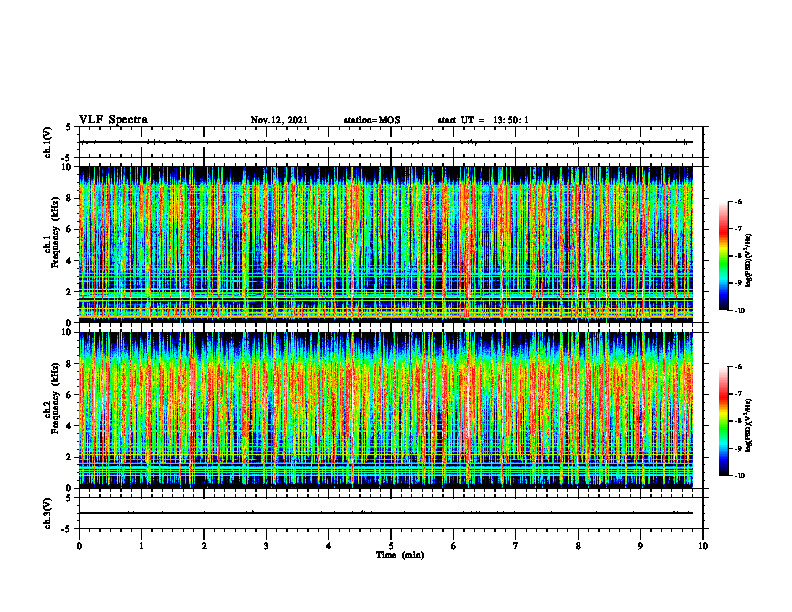Screen dimensions: 792x612
Task: Click the ch.2 spectrogram color scale bar
Action: pos(723,421)
